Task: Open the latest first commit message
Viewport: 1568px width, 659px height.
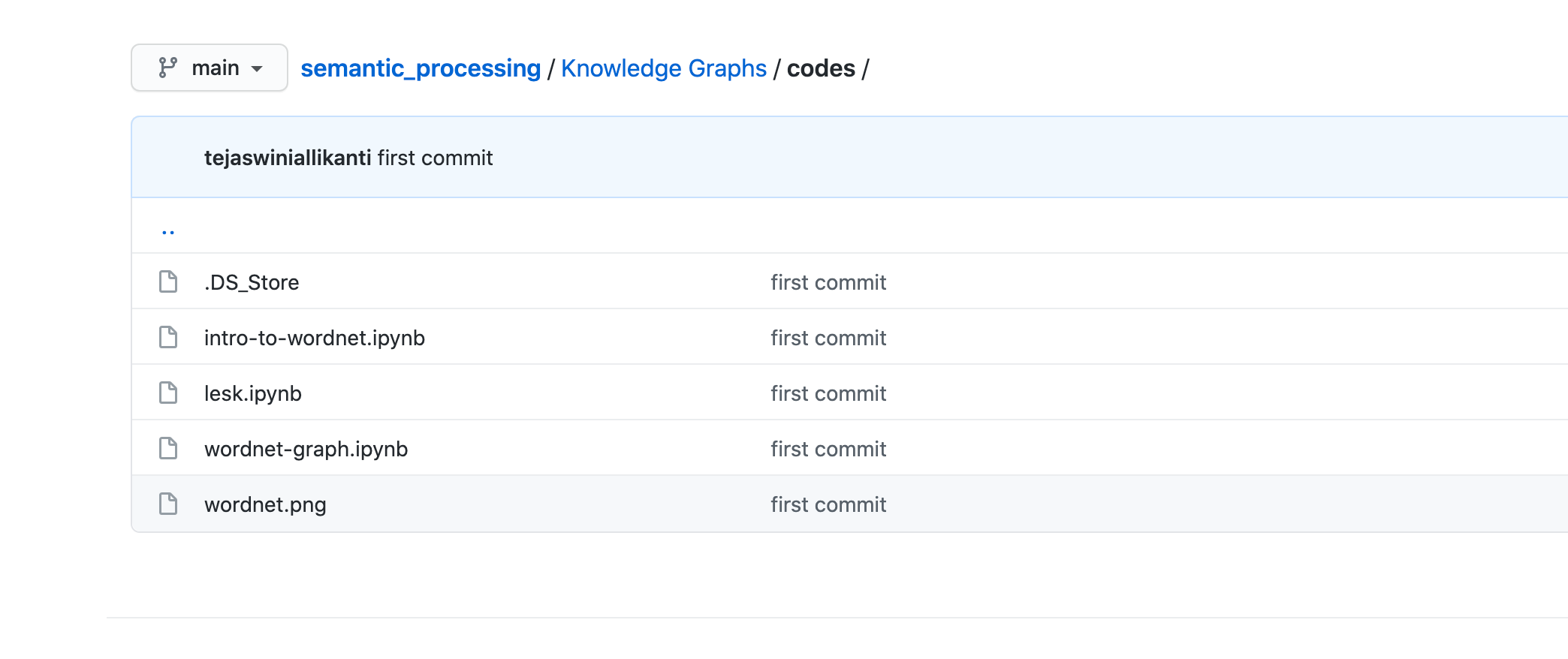Action: pyautogui.click(x=435, y=158)
